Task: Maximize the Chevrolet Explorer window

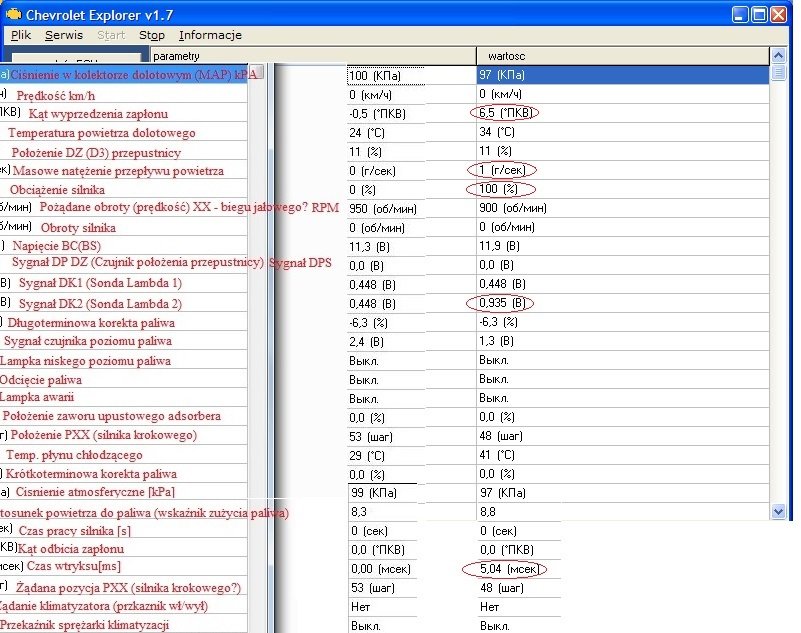Action: coord(761,13)
